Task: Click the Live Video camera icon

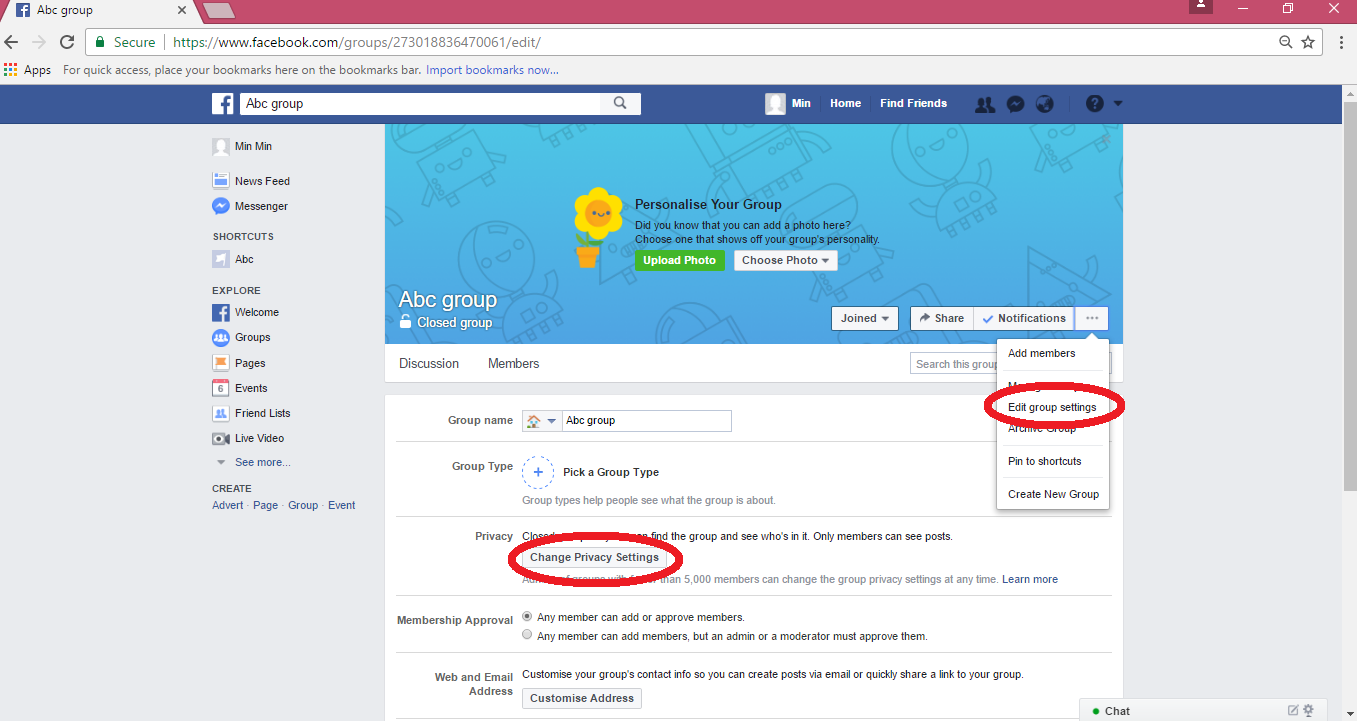Action: tap(221, 438)
